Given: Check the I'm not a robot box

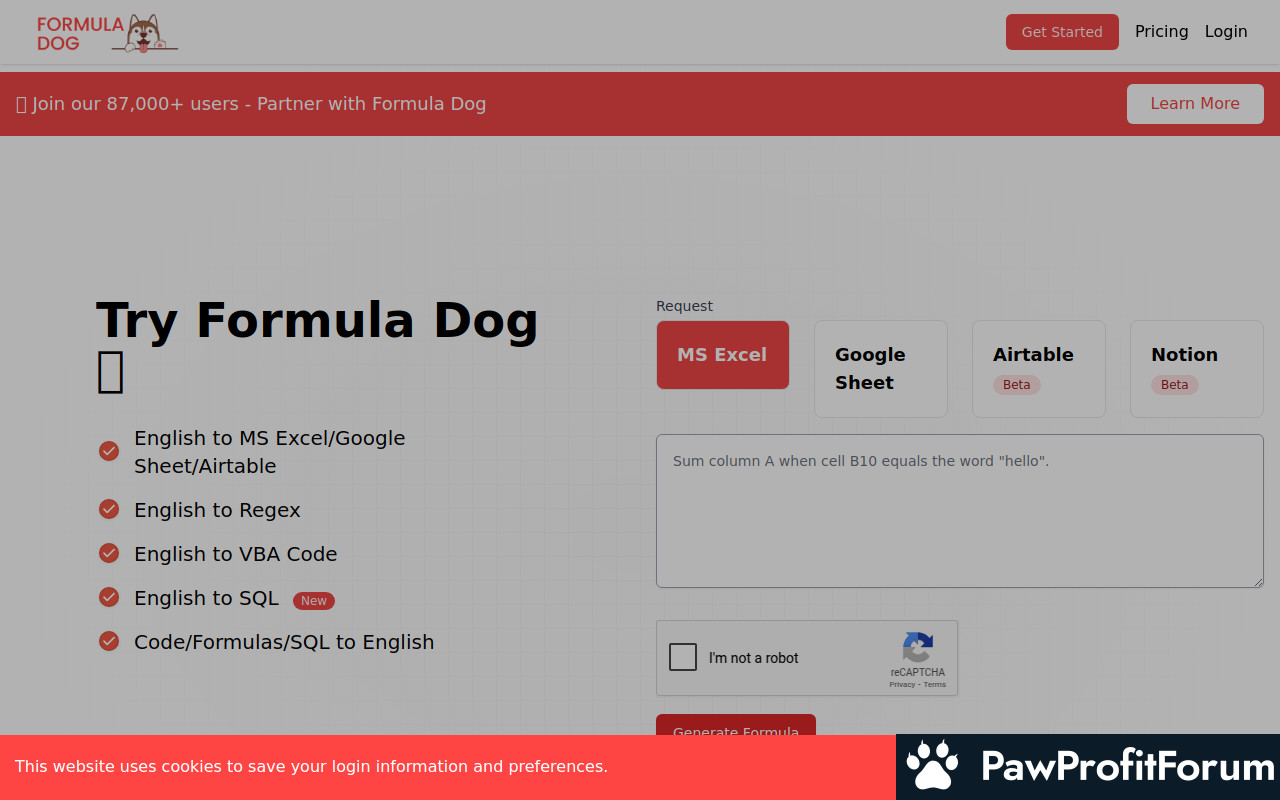Looking at the screenshot, I should tap(683, 657).
